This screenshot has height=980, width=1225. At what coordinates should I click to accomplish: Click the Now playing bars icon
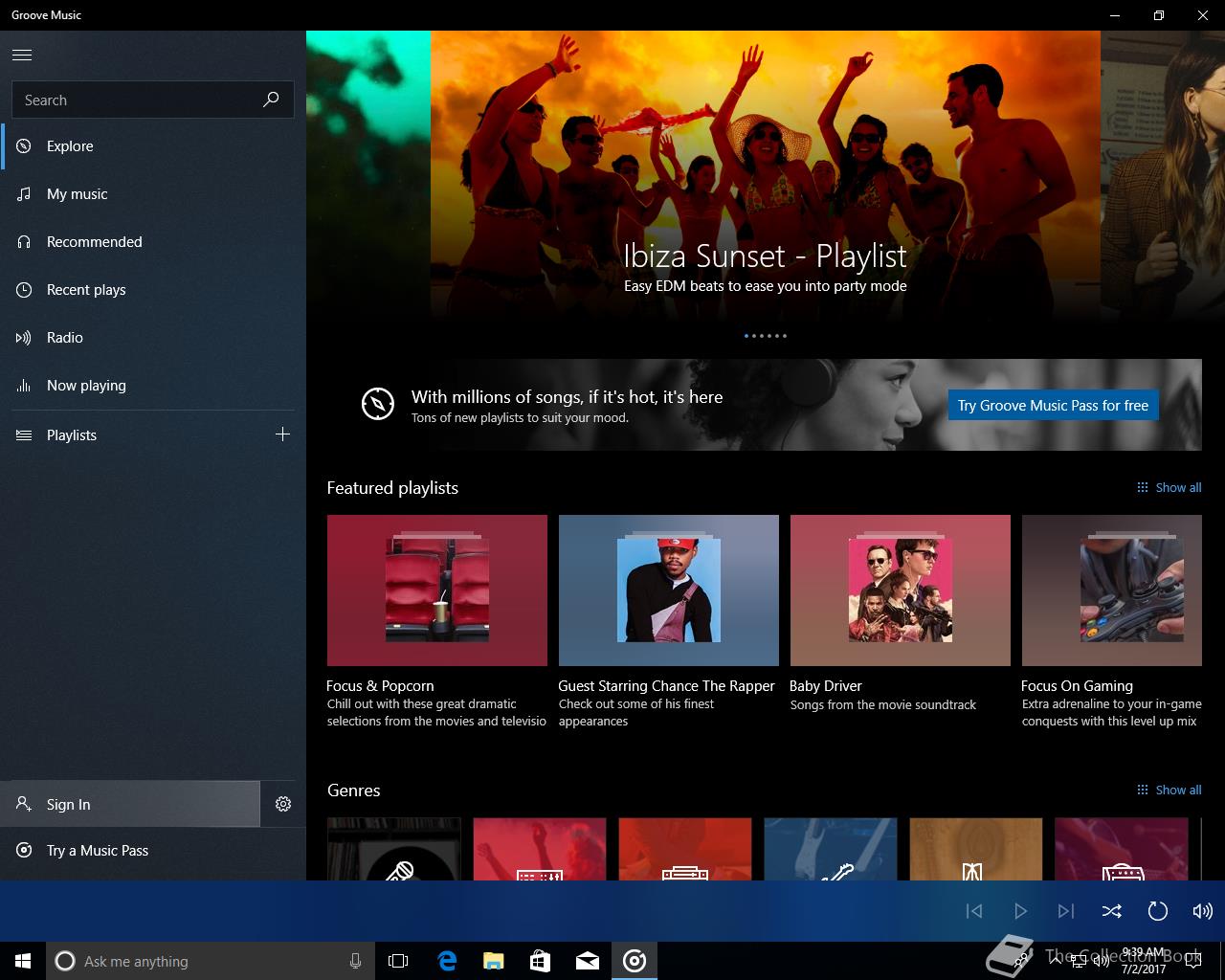coord(24,386)
